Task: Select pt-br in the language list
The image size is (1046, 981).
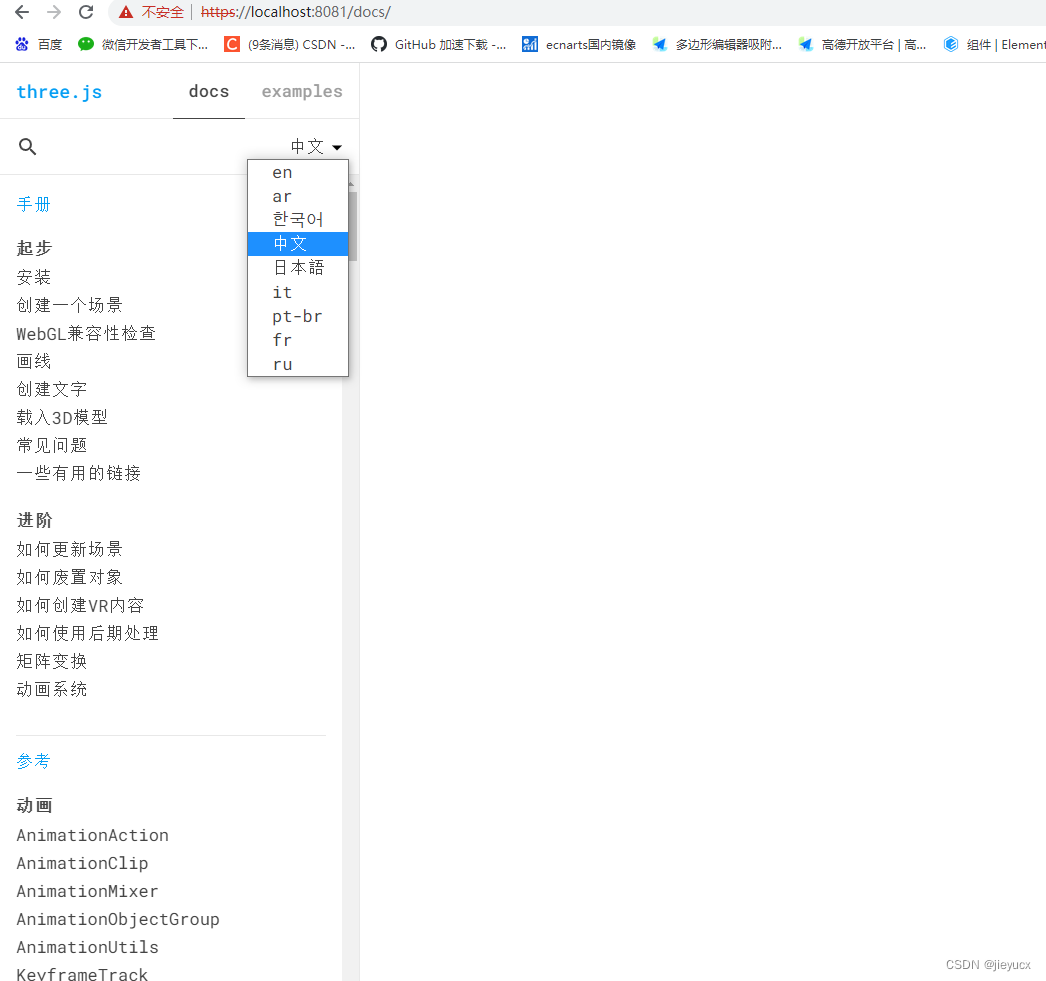Action: pos(298,316)
